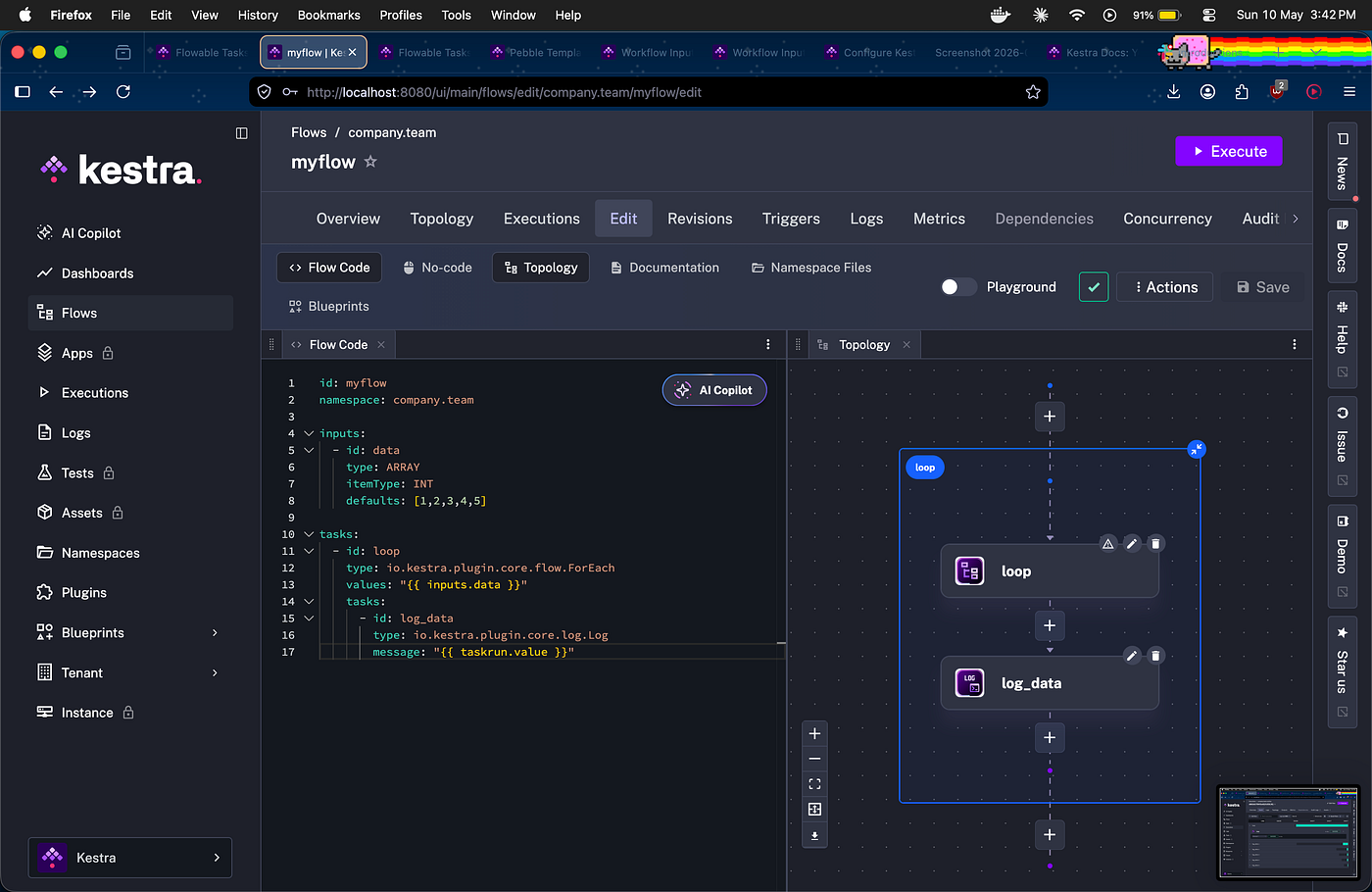Image resolution: width=1372 pixels, height=892 pixels.
Task: Toggle the Namespace Files view
Action: (811, 268)
